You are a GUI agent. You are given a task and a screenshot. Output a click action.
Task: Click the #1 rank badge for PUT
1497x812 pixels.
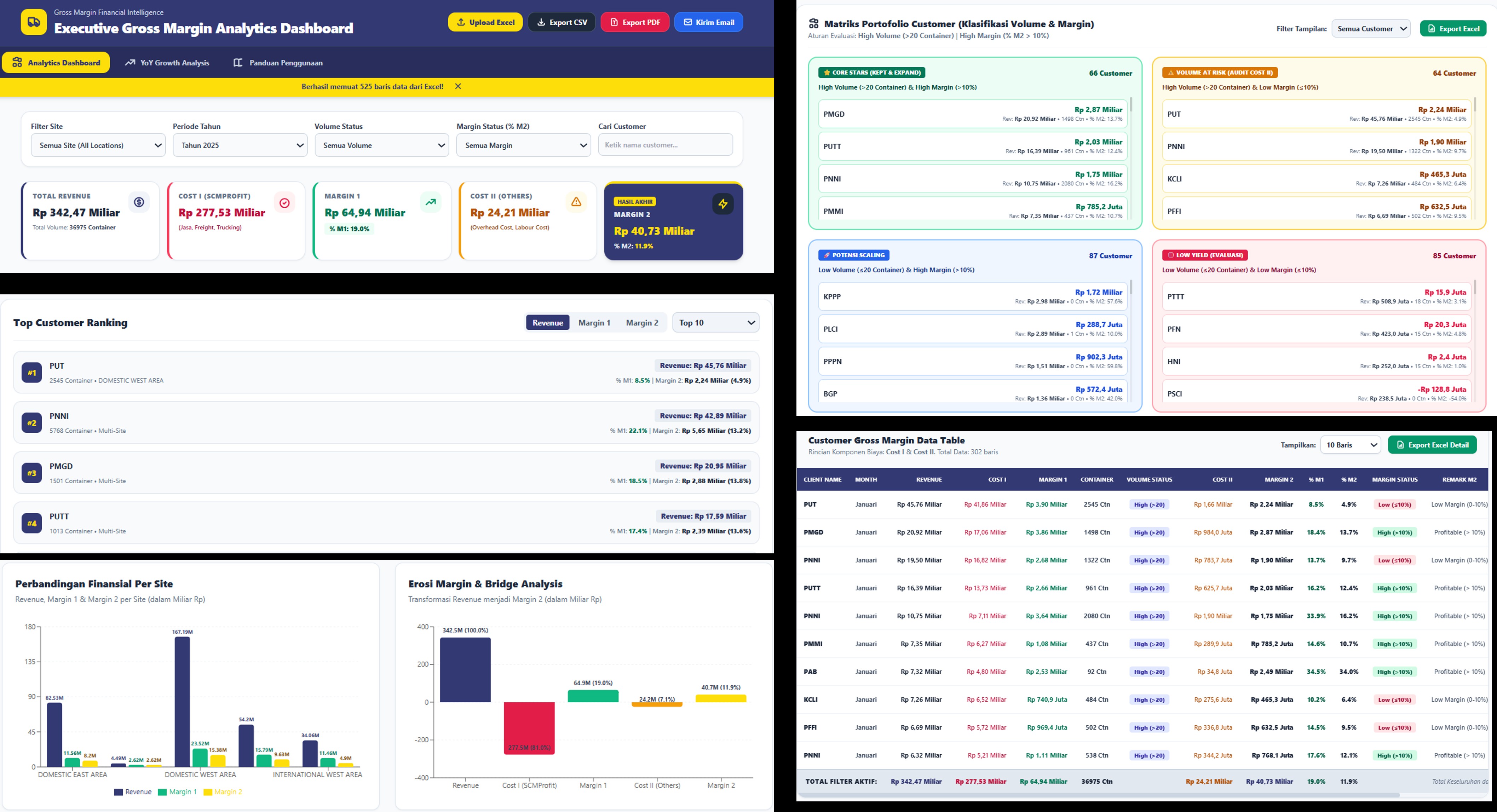32,373
